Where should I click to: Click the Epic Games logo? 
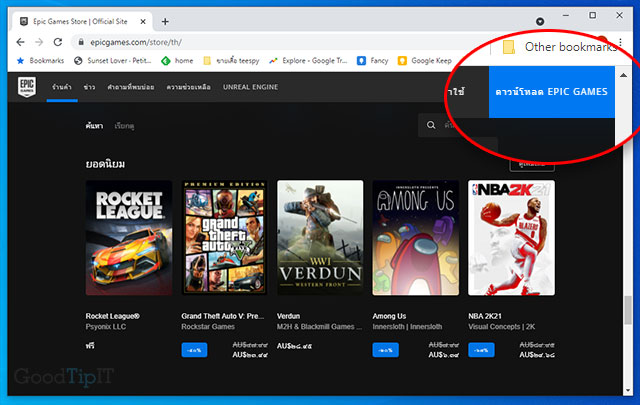[27, 87]
